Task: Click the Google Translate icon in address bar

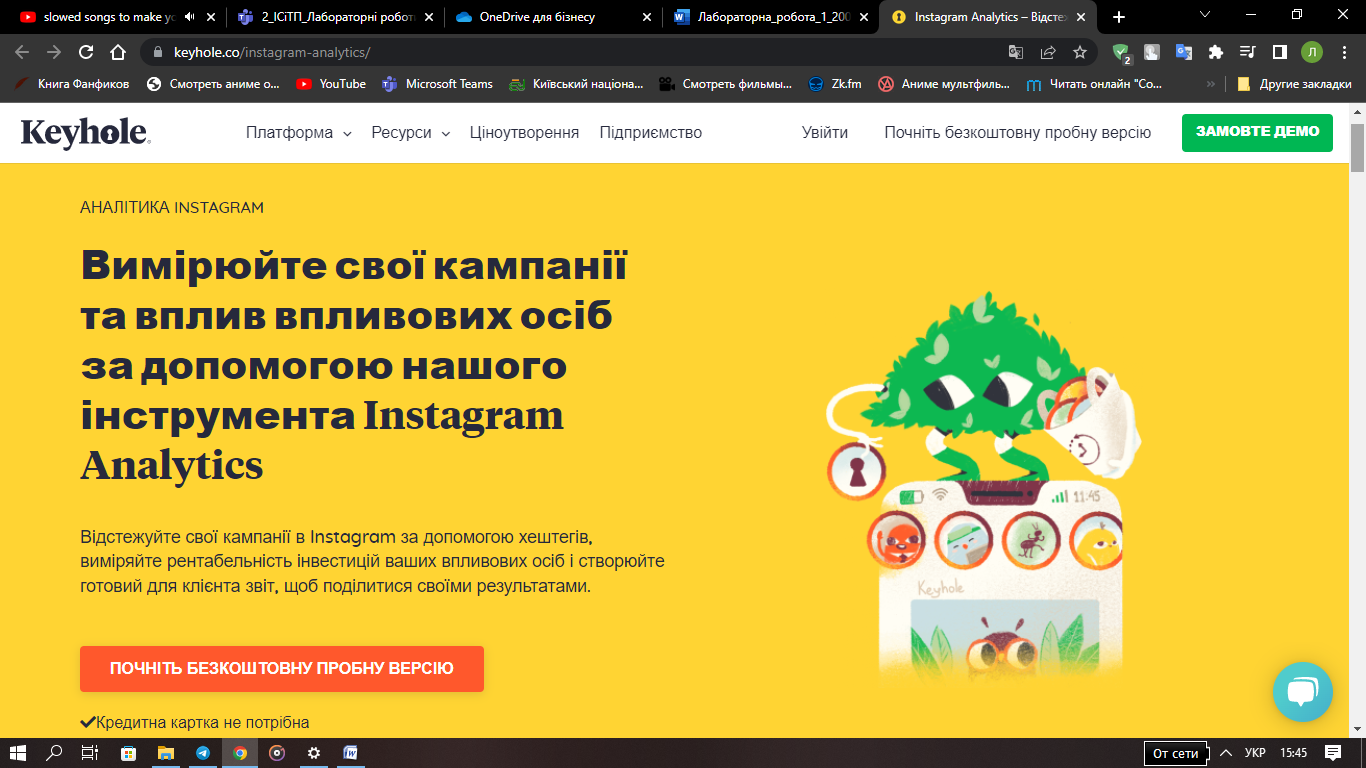Action: (x=1016, y=52)
